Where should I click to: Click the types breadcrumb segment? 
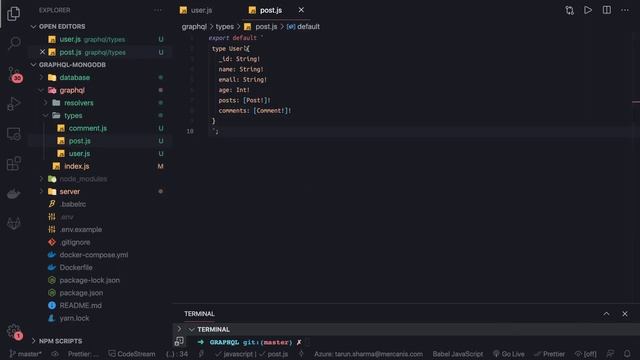(224, 27)
